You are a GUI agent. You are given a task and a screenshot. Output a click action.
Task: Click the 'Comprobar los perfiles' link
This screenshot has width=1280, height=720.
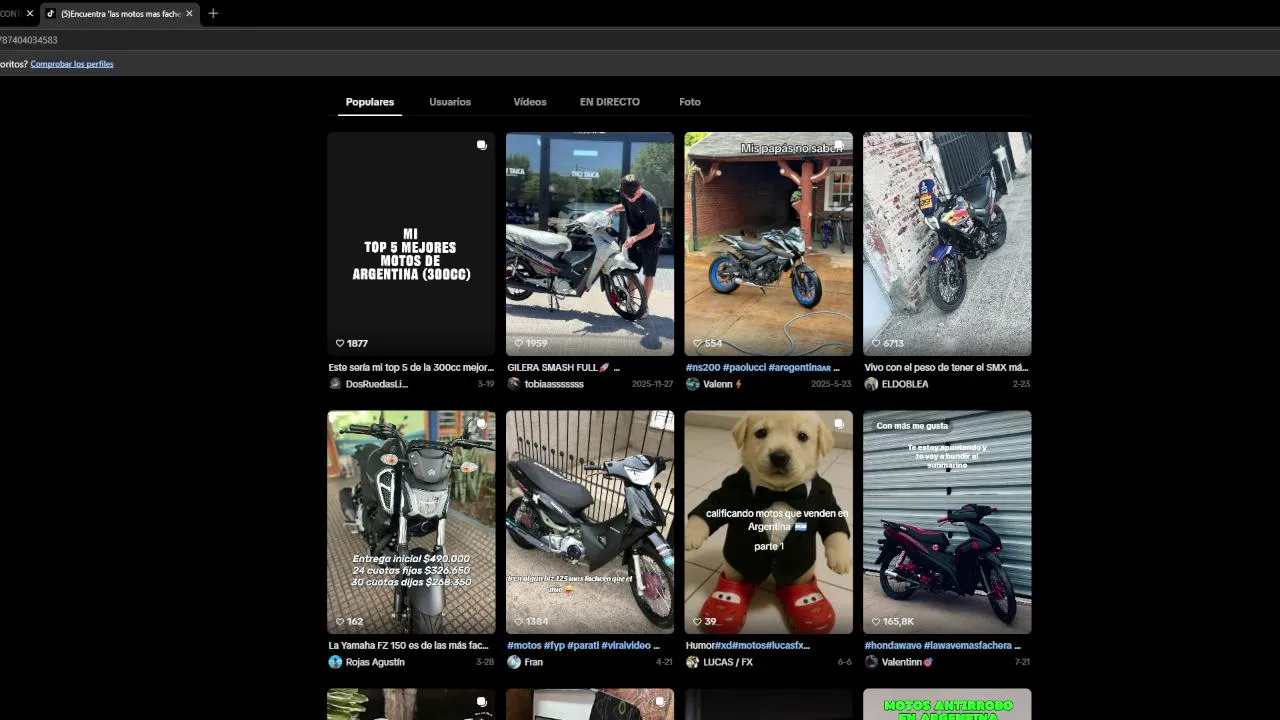[72, 64]
